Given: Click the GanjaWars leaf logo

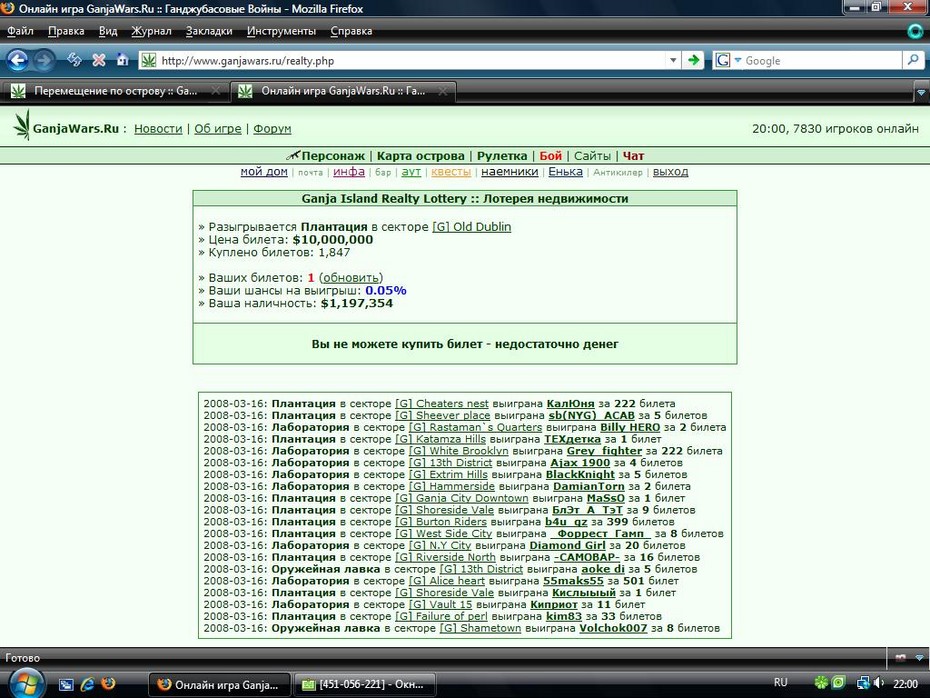Looking at the screenshot, I should pyautogui.click(x=21, y=126).
